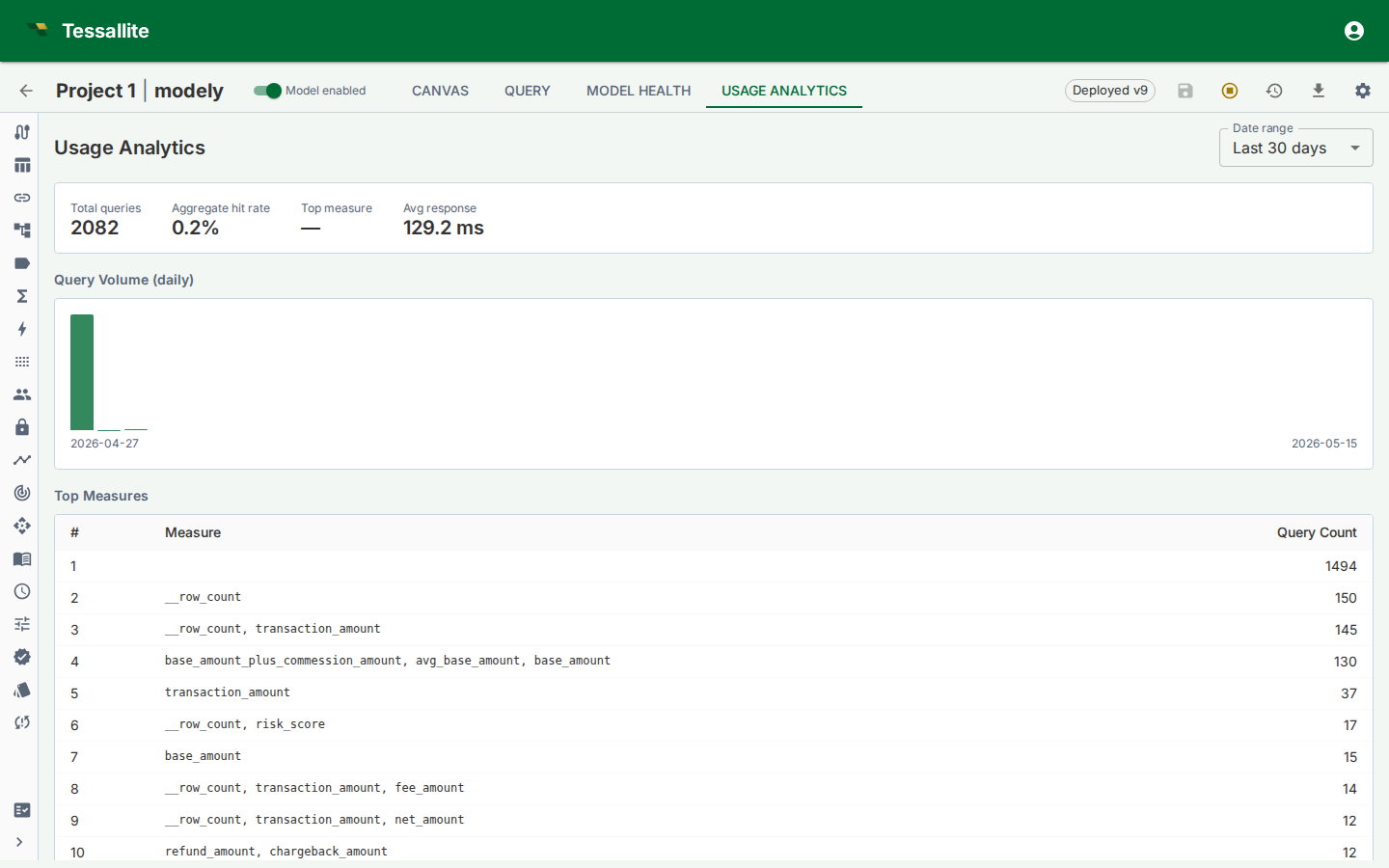
Task: Open the tuning sliders icon in sidebar
Action: (x=22, y=624)
